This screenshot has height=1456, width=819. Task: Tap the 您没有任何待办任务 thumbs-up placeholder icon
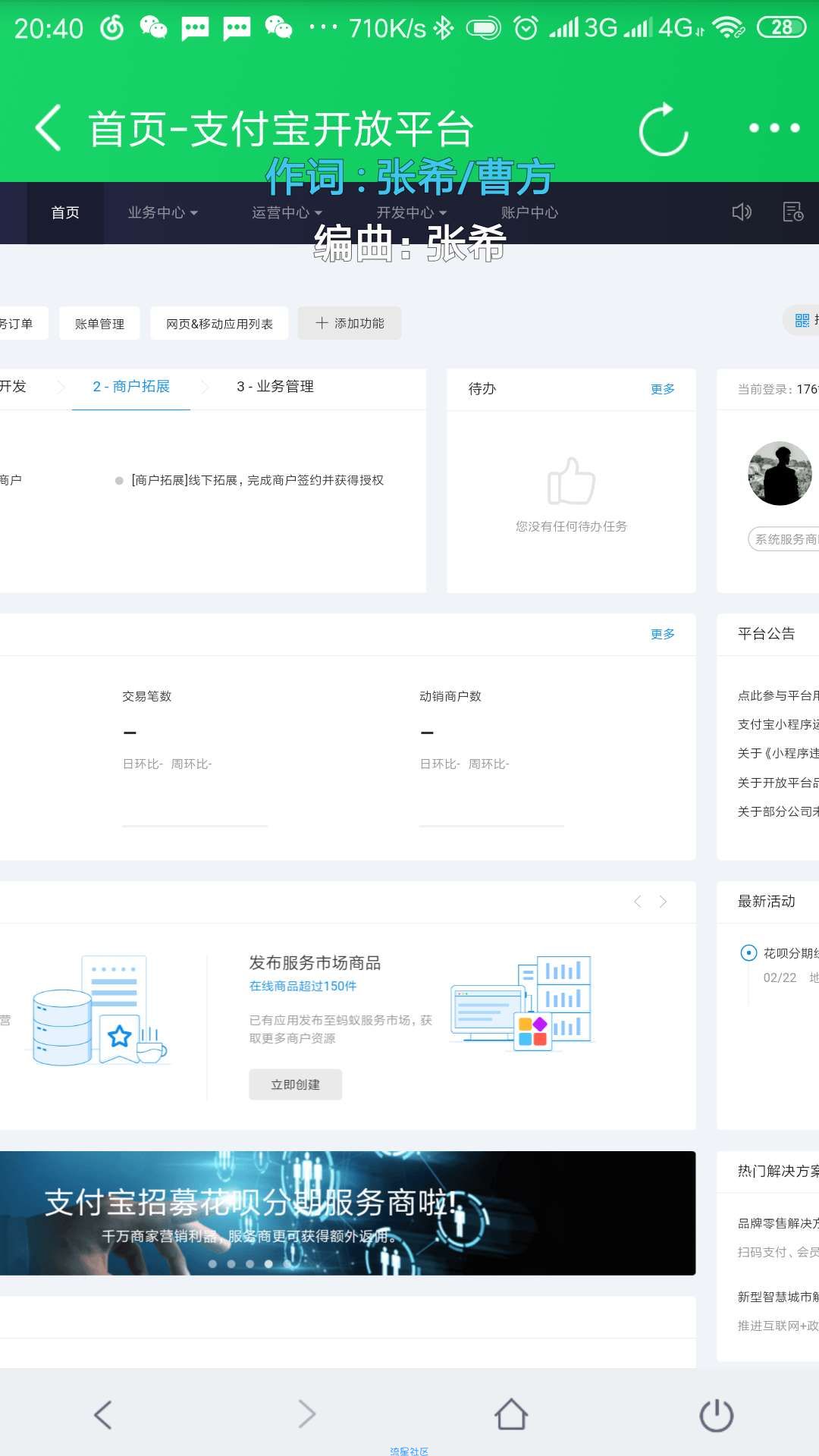[571, 481]
